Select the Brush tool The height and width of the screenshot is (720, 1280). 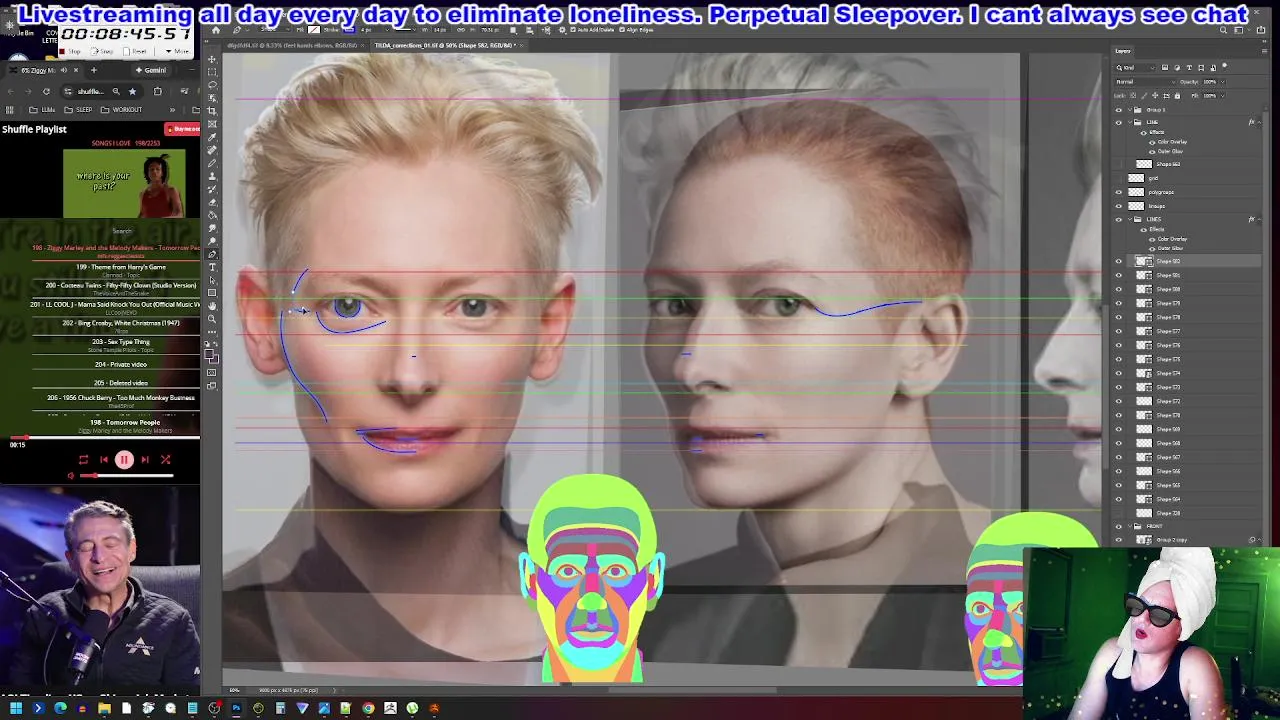(212, 162)
